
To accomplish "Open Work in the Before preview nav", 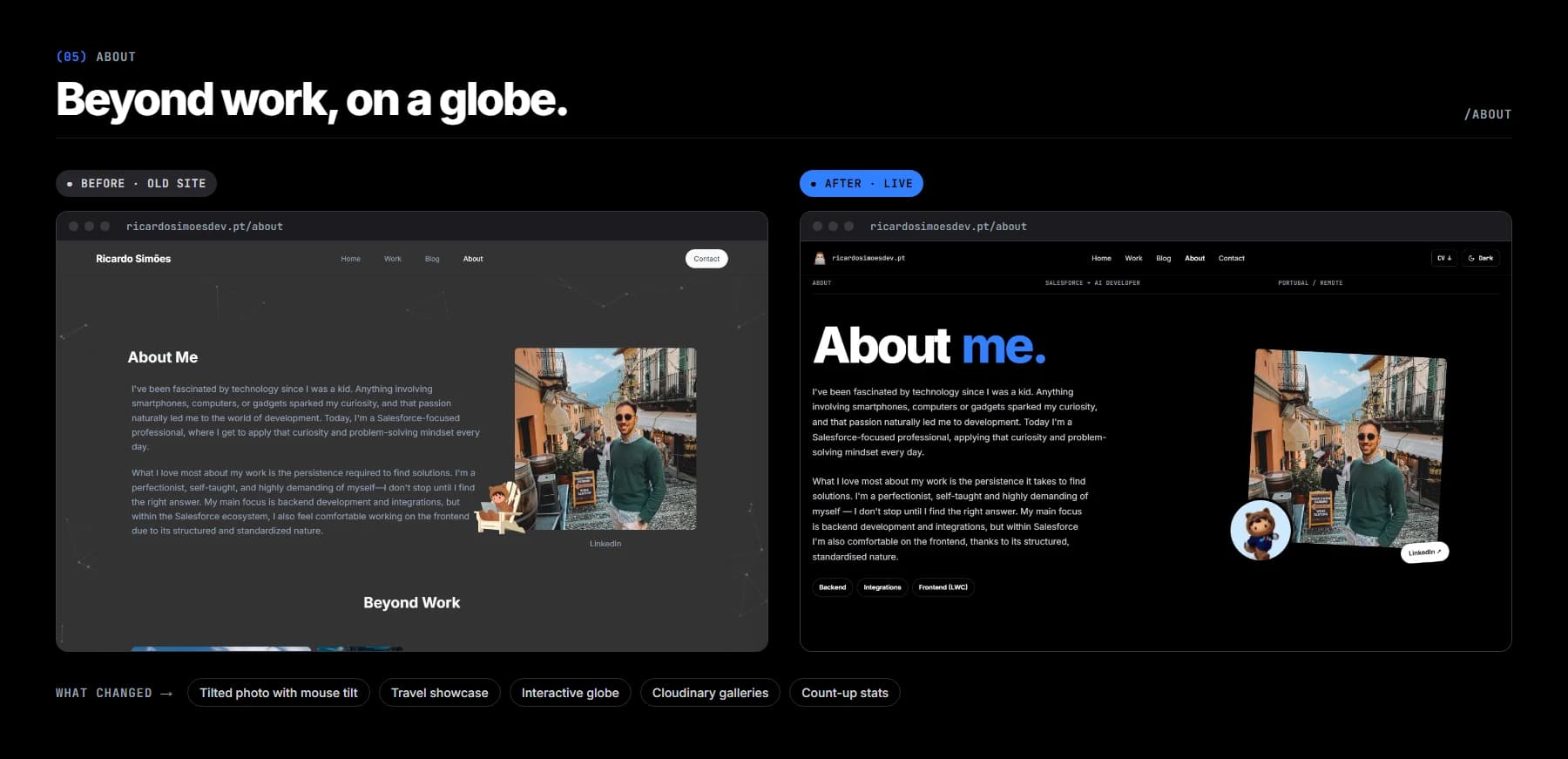I will point(393,259).
